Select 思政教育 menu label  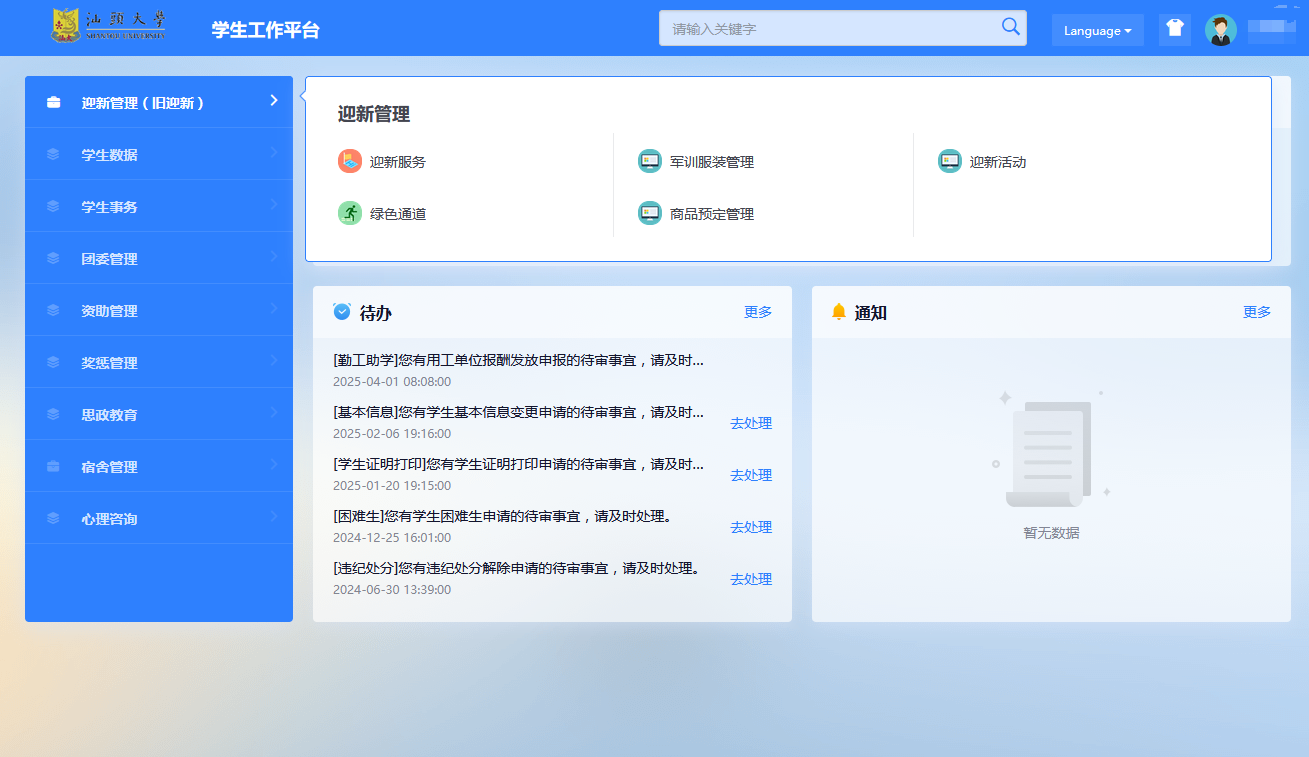(x=109, y=415)
